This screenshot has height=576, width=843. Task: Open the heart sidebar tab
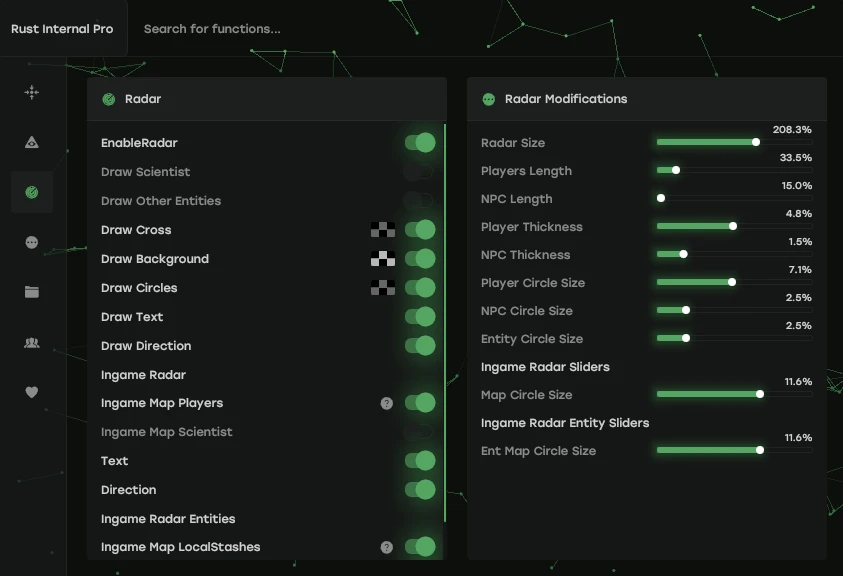pyautogui.click(x=32, y=392)
